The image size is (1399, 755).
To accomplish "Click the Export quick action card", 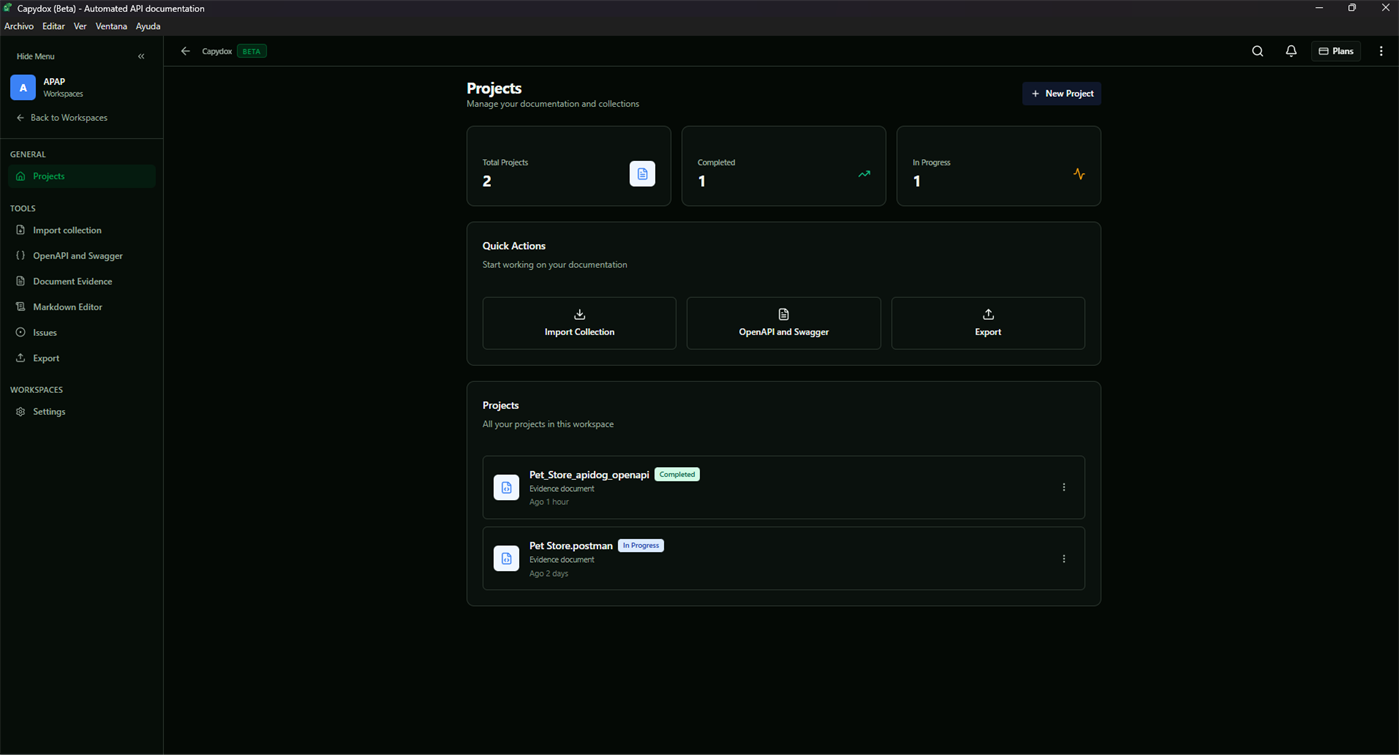I will [988, 323].
